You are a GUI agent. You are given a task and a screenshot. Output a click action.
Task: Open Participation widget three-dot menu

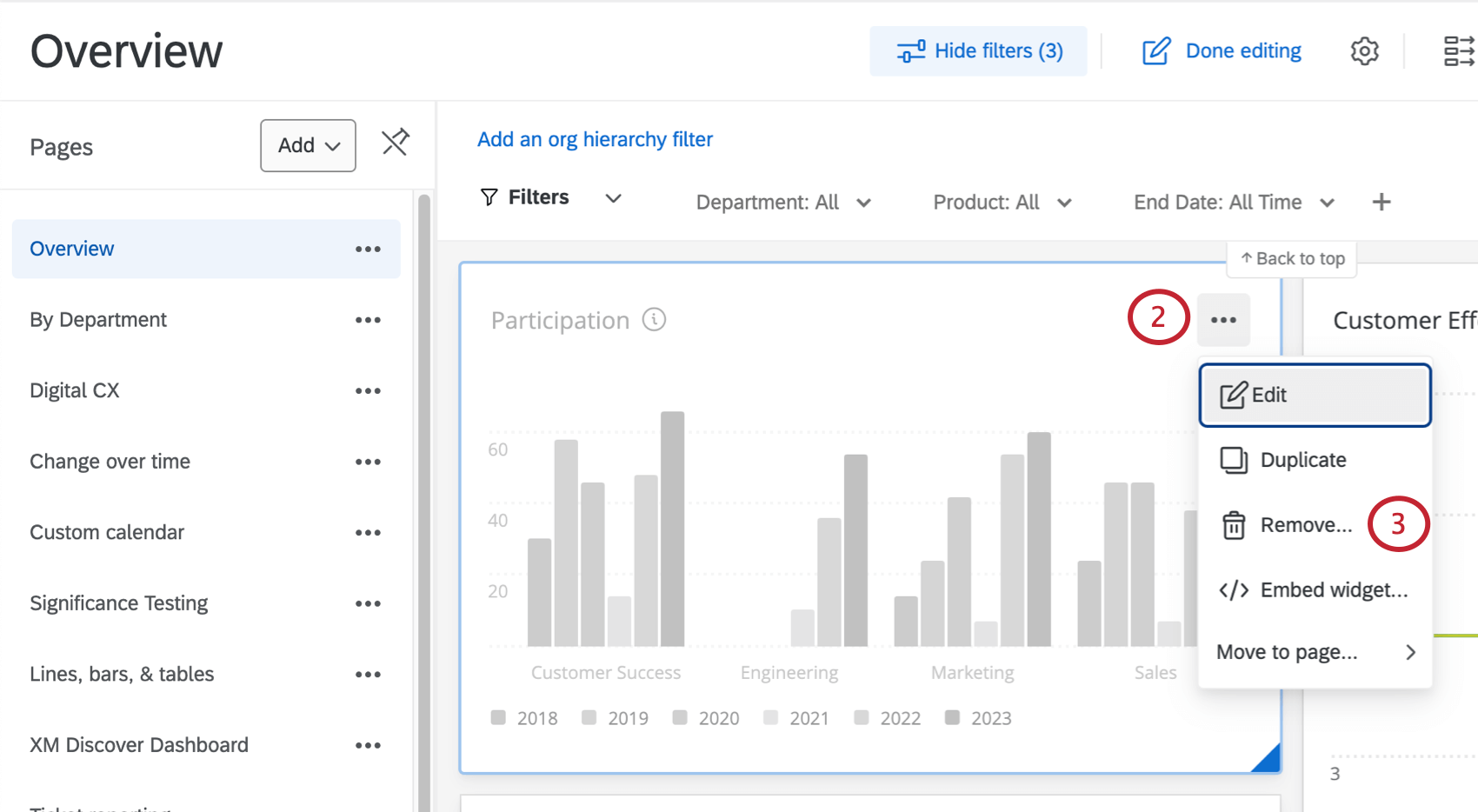1223,320
